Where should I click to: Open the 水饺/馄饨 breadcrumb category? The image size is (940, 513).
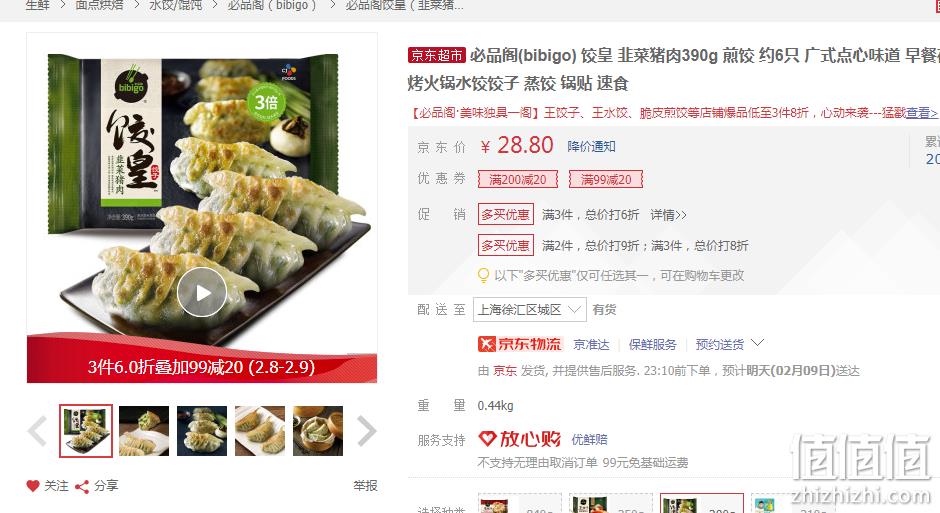point(176,5)
